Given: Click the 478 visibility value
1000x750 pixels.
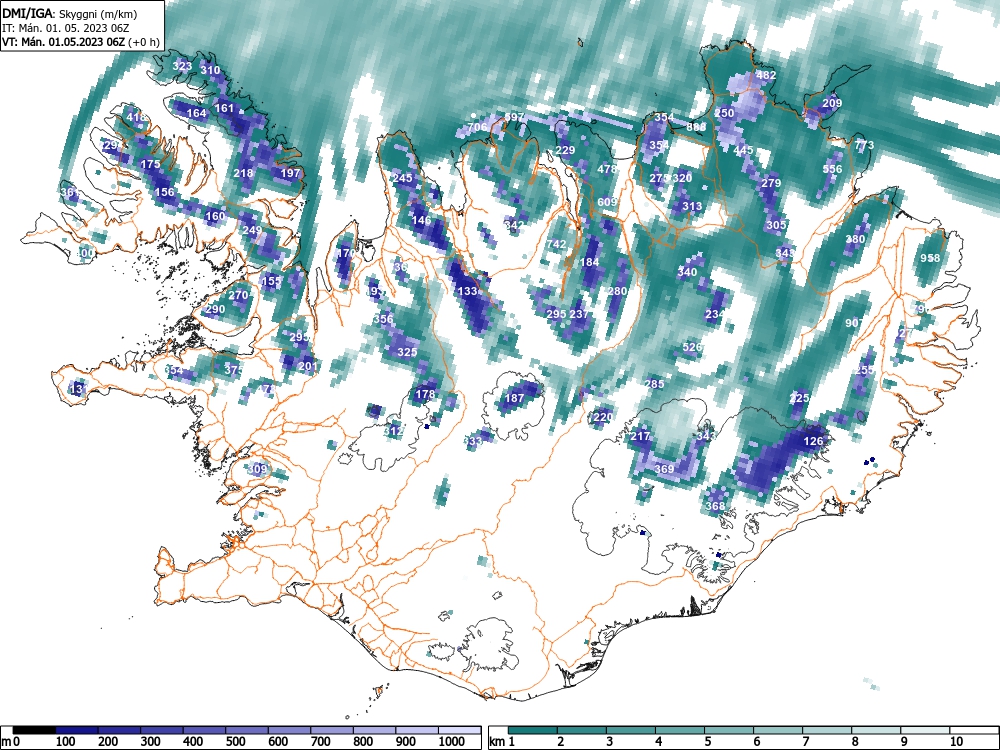Looking at the screenshot, I should pyautogui.click(x=607, y=169).
